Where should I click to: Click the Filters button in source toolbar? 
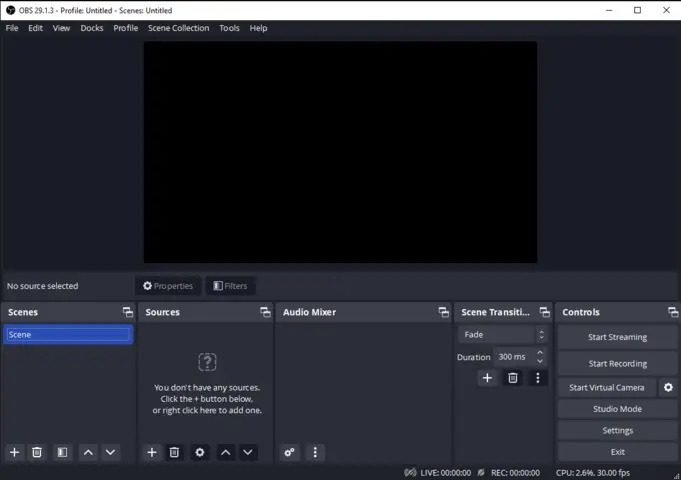[230, 286]
